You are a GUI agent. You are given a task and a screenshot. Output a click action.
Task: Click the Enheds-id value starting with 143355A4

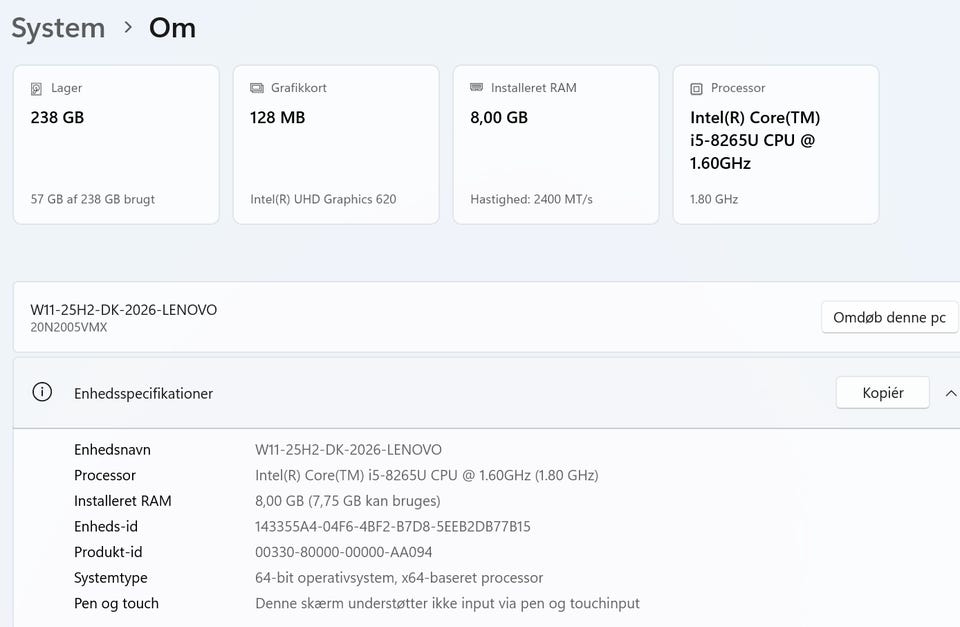click(392, 527)
